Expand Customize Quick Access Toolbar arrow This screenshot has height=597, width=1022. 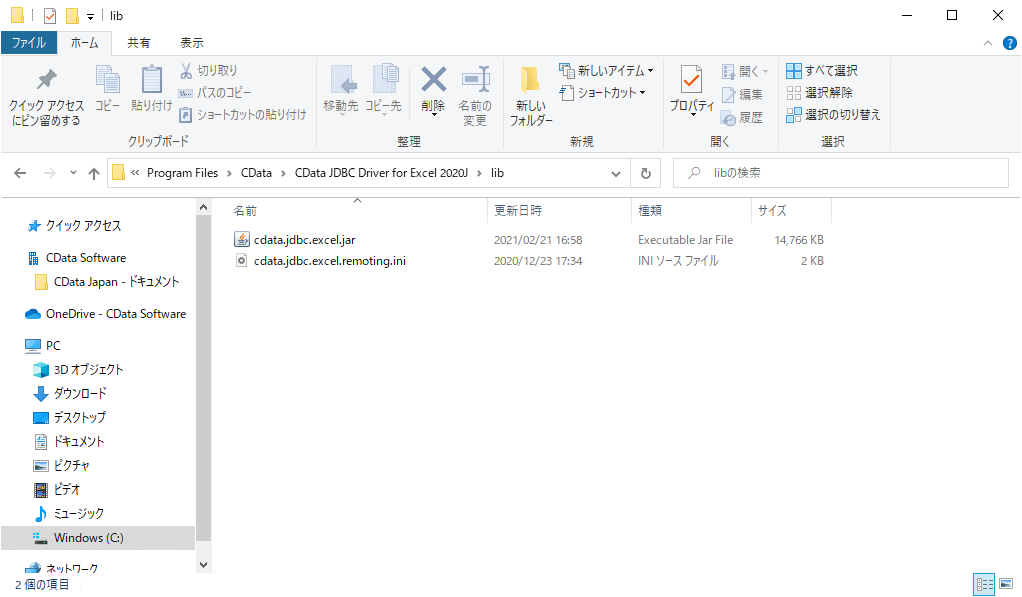91,17
